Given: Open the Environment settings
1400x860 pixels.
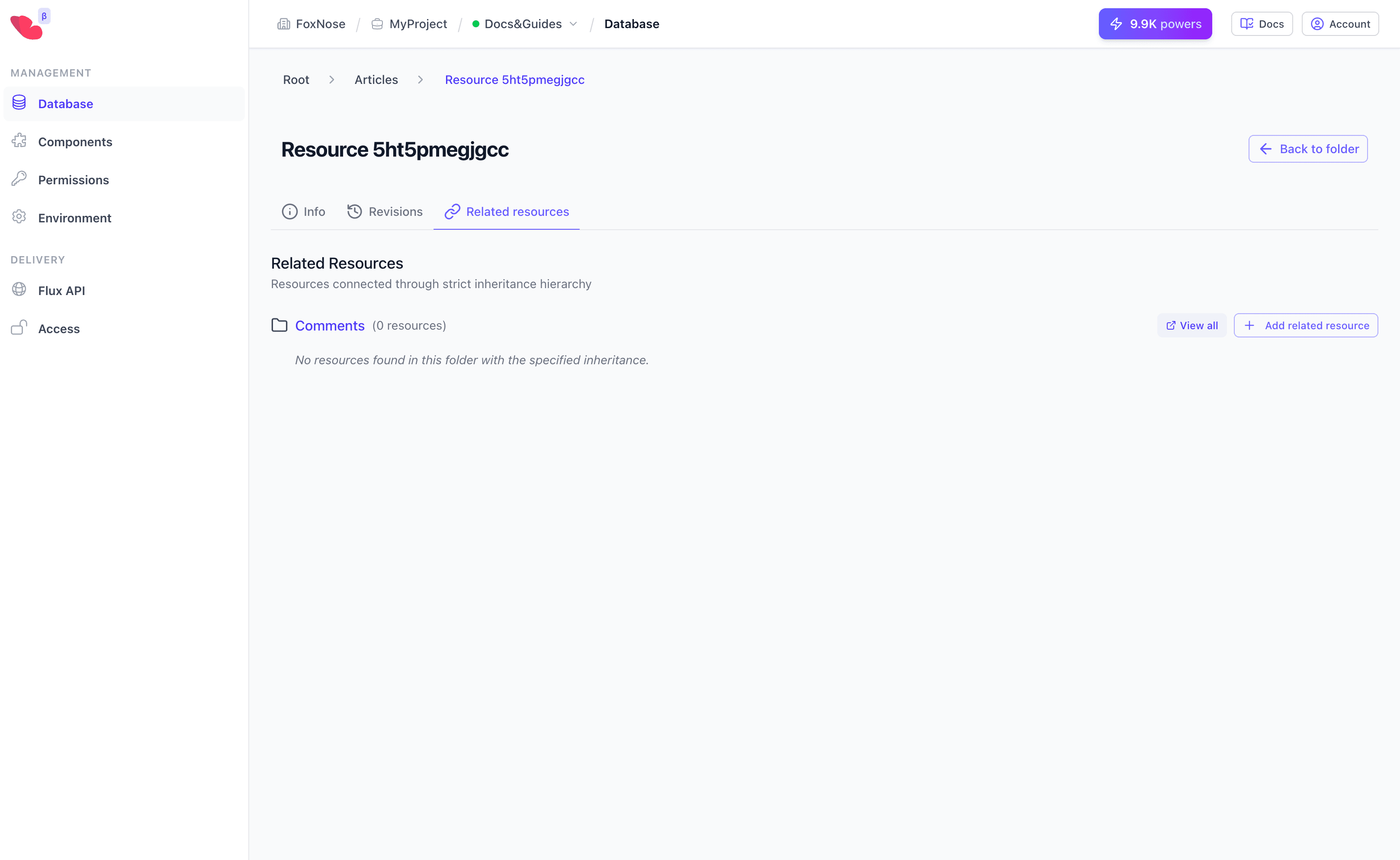Looking at the screenshot, I should coord(74,218).
